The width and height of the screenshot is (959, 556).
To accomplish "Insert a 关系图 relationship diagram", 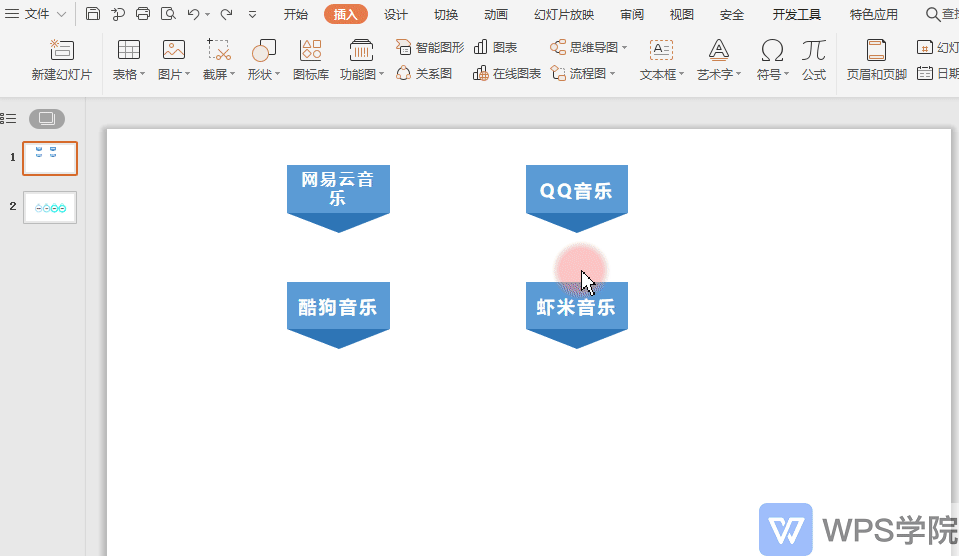I will (424, 74).
